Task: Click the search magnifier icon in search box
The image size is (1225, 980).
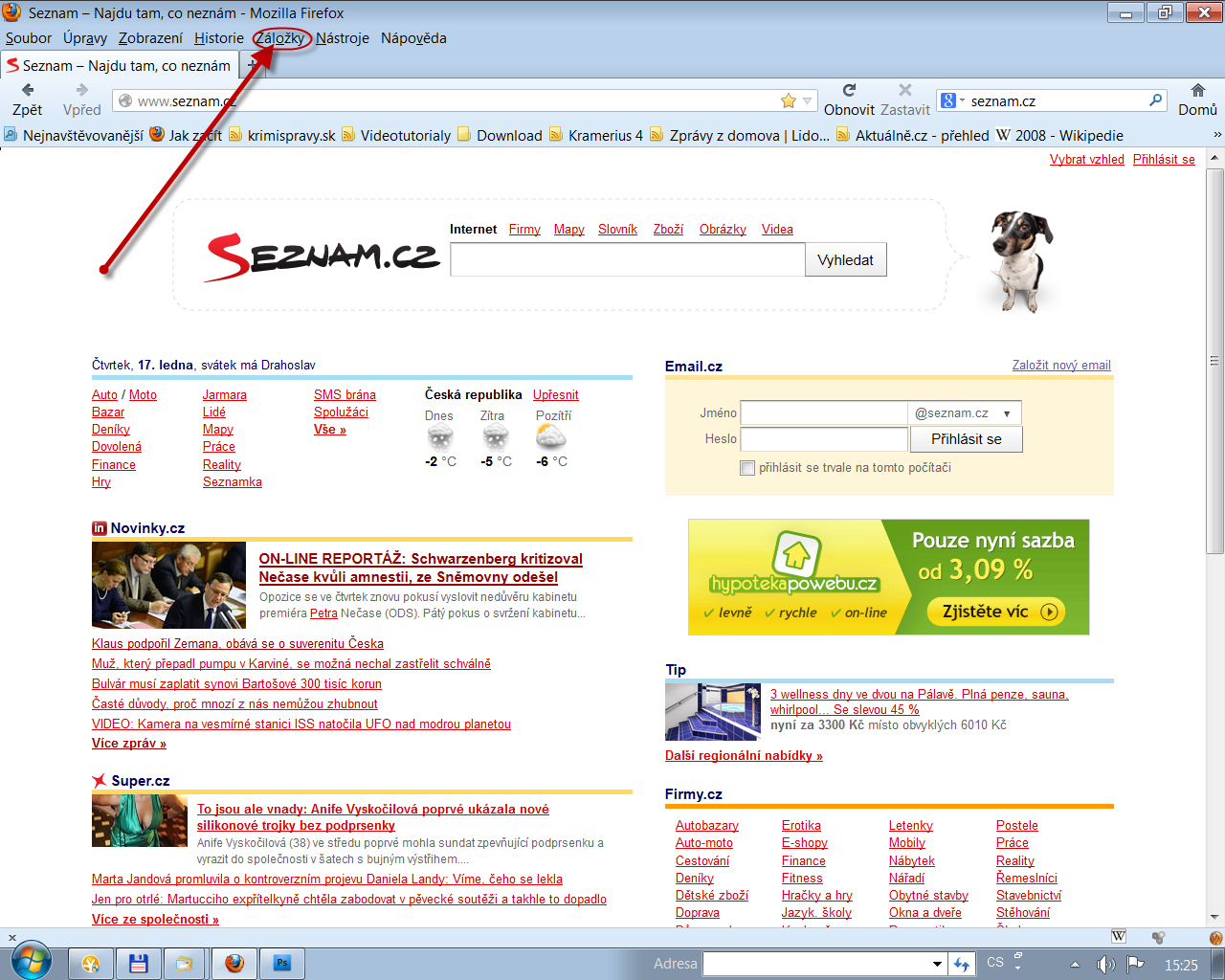Action: coord(1155,100)
